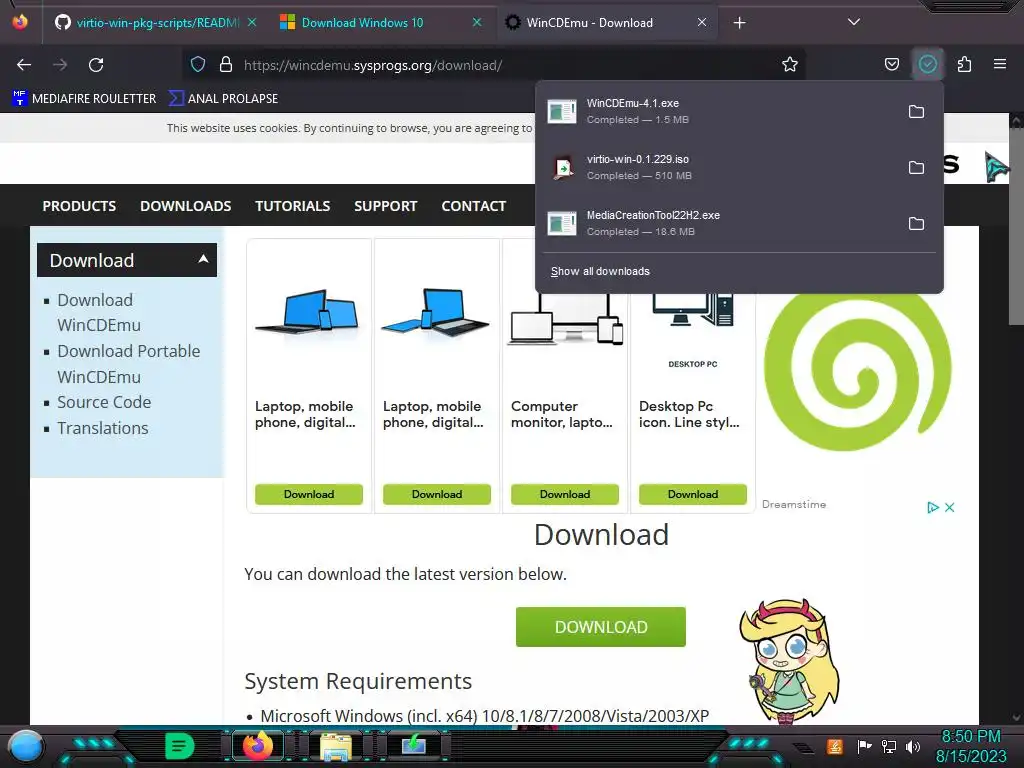
Task: Download the second laptop mobile phone ad image
Action: tap(437, 494)
